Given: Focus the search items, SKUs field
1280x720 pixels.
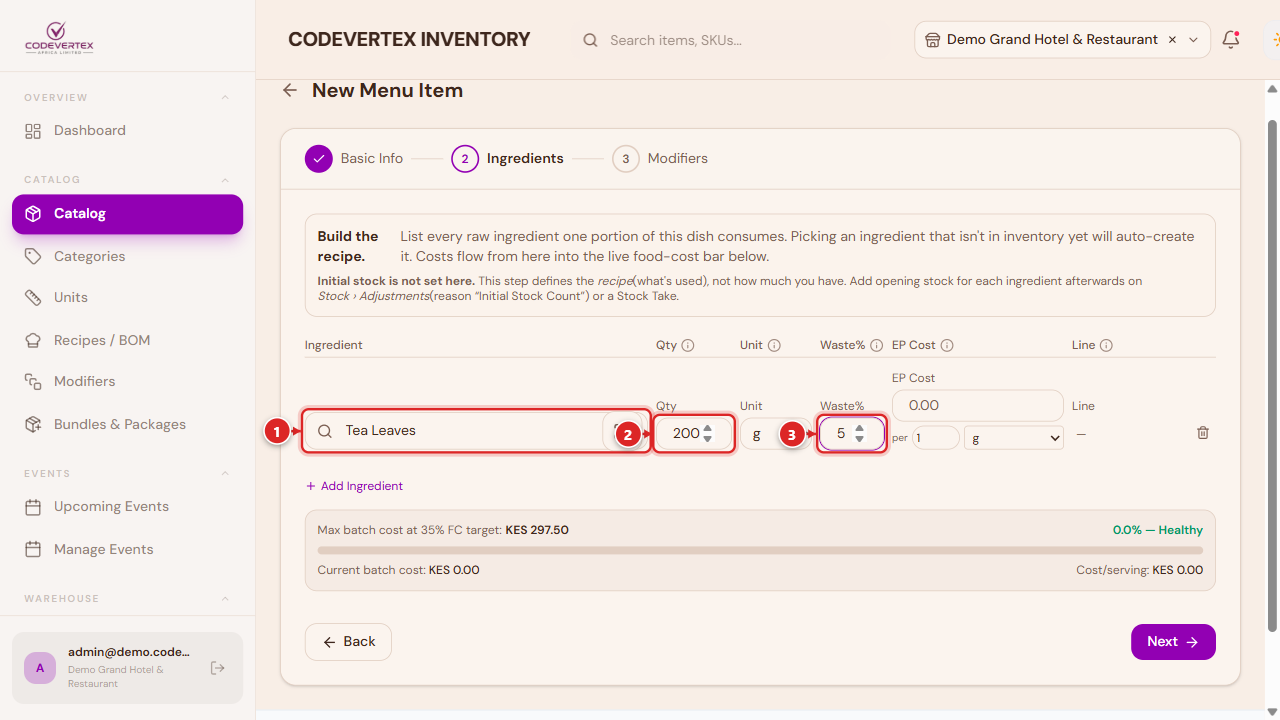Looking at the screenshot, I should tap(728, 40).
